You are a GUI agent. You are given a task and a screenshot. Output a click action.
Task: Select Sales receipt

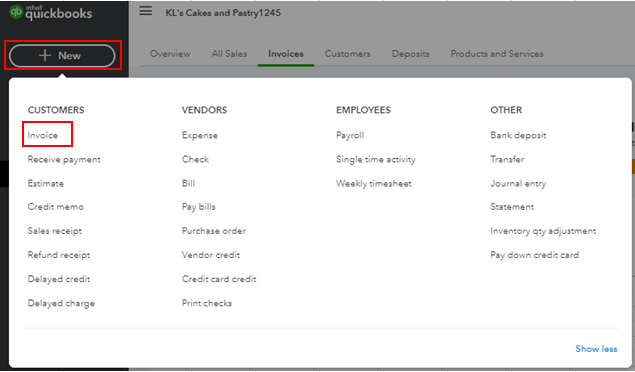55,231
